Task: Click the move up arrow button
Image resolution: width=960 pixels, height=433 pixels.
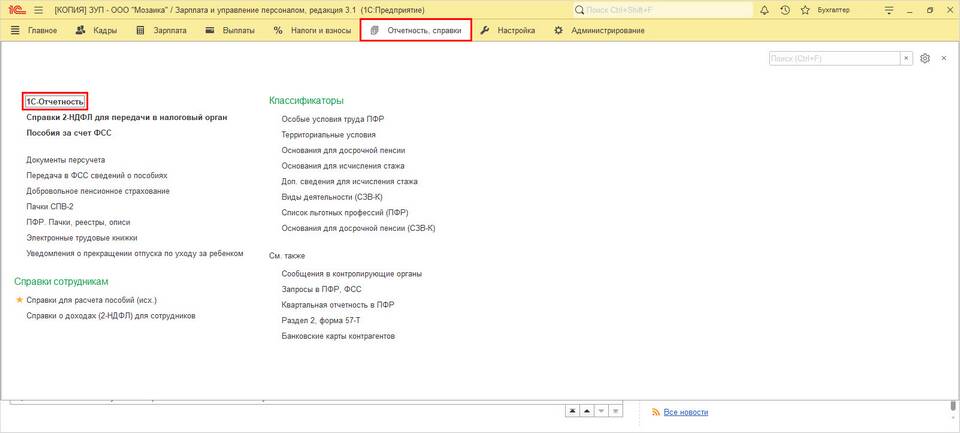Action: click(x=587, y=411)
